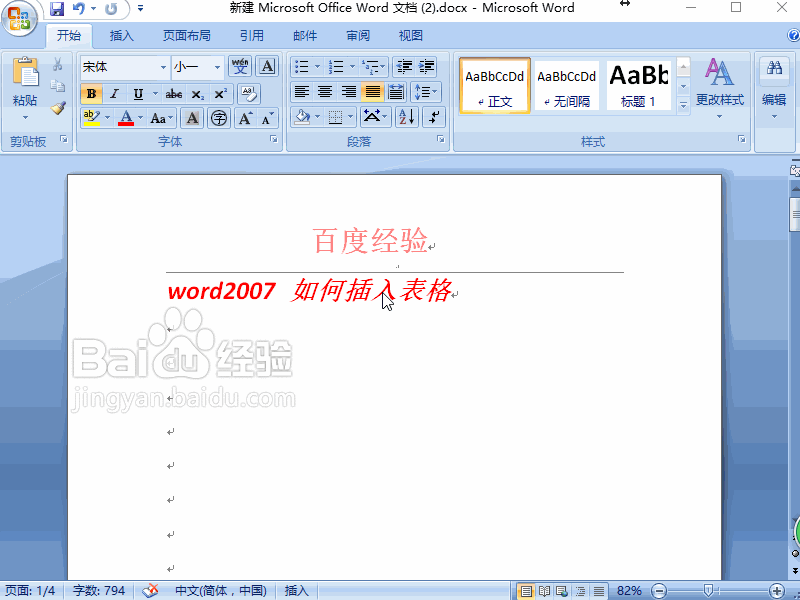
Task: Switch to the 页面布局 tab
Action: 187,36
